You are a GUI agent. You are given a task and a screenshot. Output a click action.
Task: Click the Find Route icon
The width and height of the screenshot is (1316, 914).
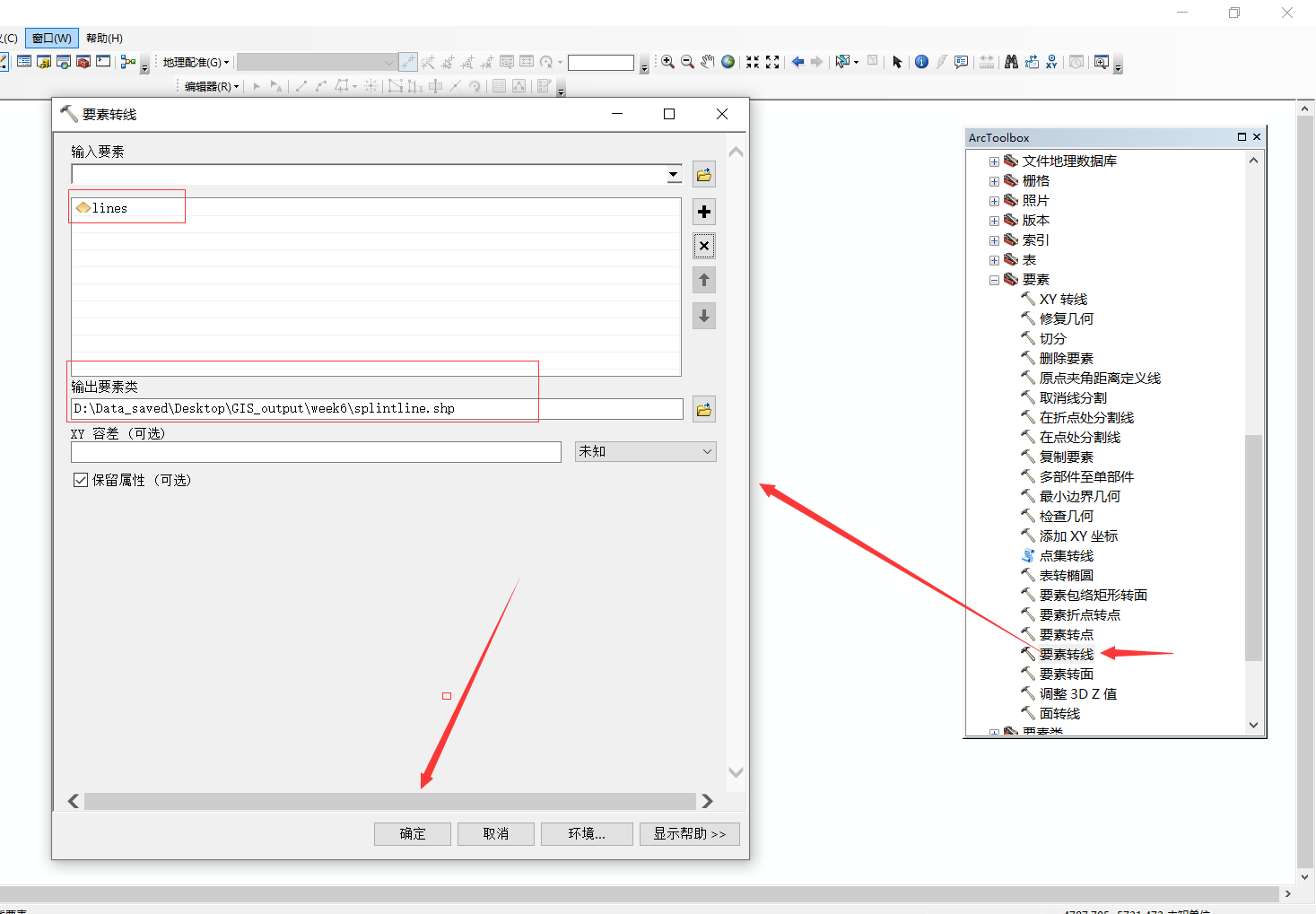click(1032, 62)
